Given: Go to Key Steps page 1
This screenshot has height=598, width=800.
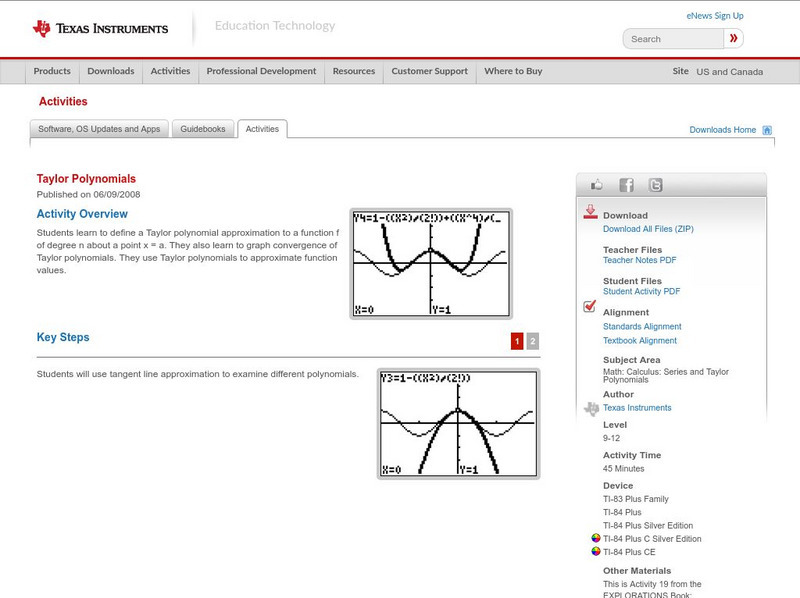Looking at the screenshot, I should (x=517, y=341).
